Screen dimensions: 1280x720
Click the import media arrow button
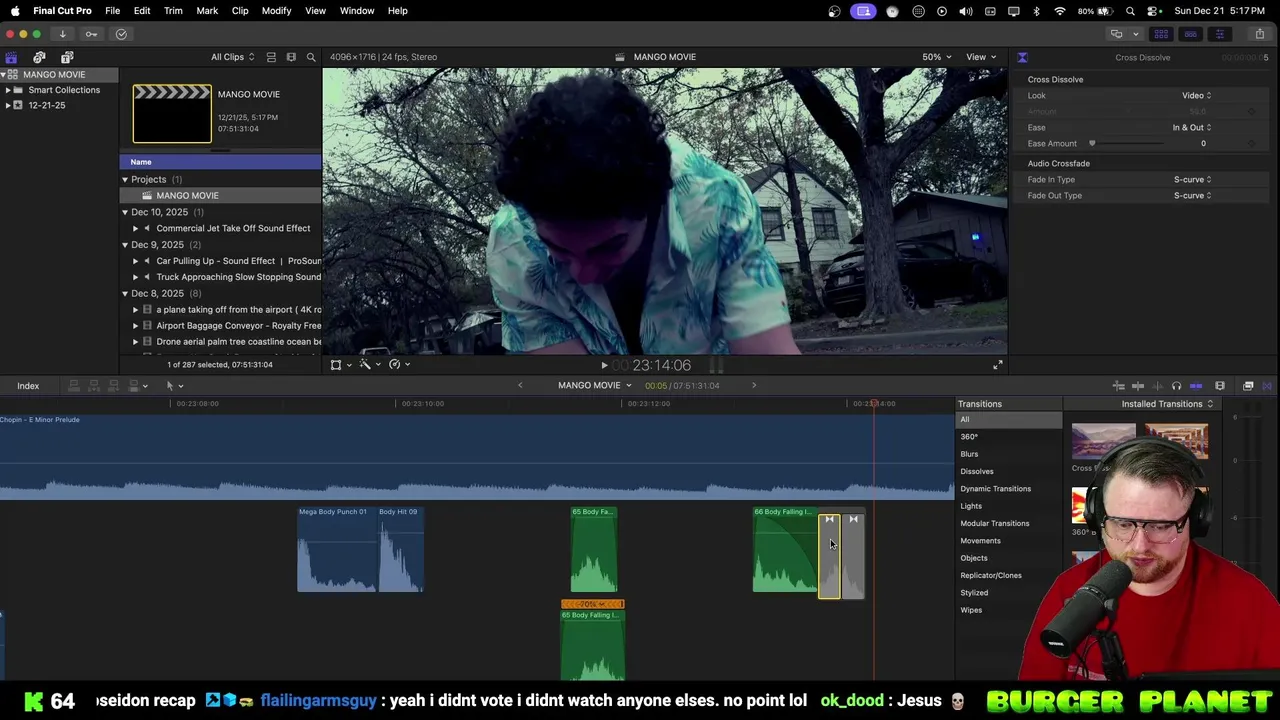click(62, 34)
